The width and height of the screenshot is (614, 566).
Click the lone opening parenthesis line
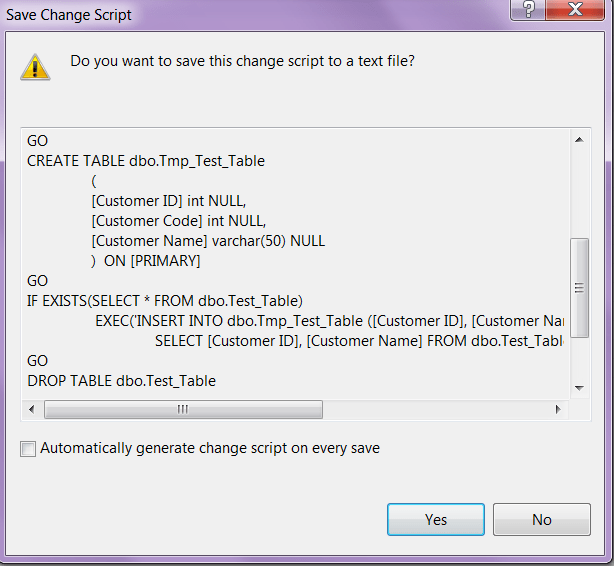click(94, 181)
